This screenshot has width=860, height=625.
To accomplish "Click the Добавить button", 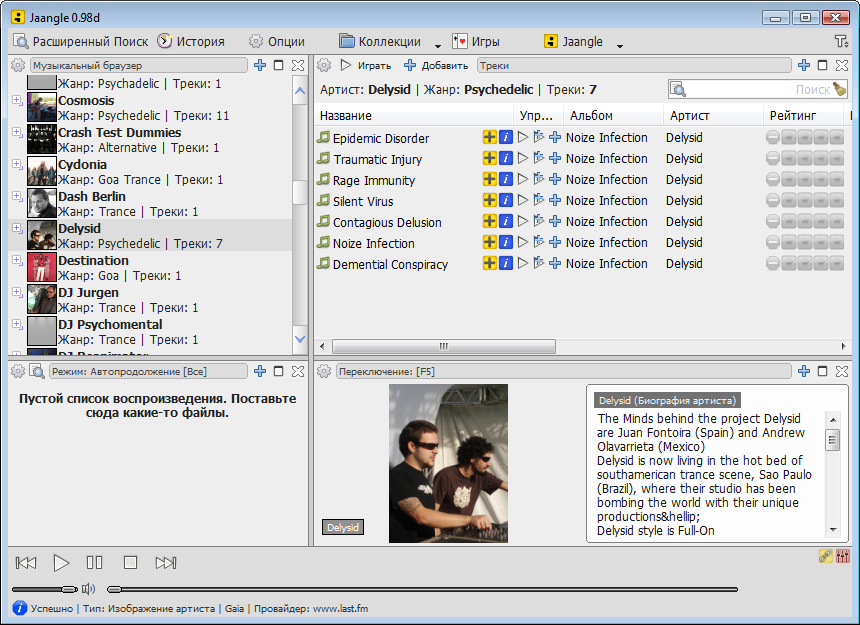I will pos(436,65).
